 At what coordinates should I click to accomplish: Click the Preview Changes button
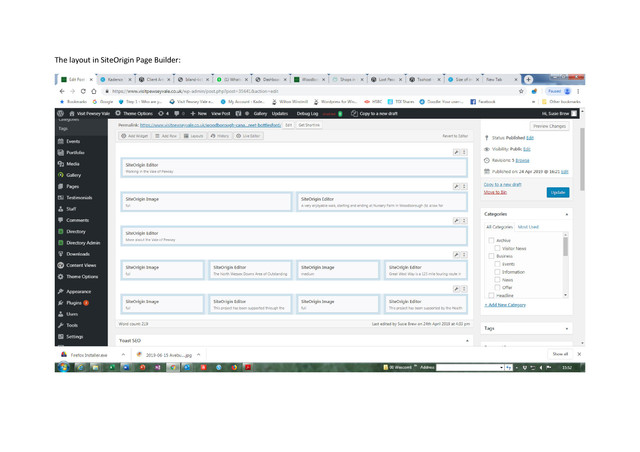point(549,126)
